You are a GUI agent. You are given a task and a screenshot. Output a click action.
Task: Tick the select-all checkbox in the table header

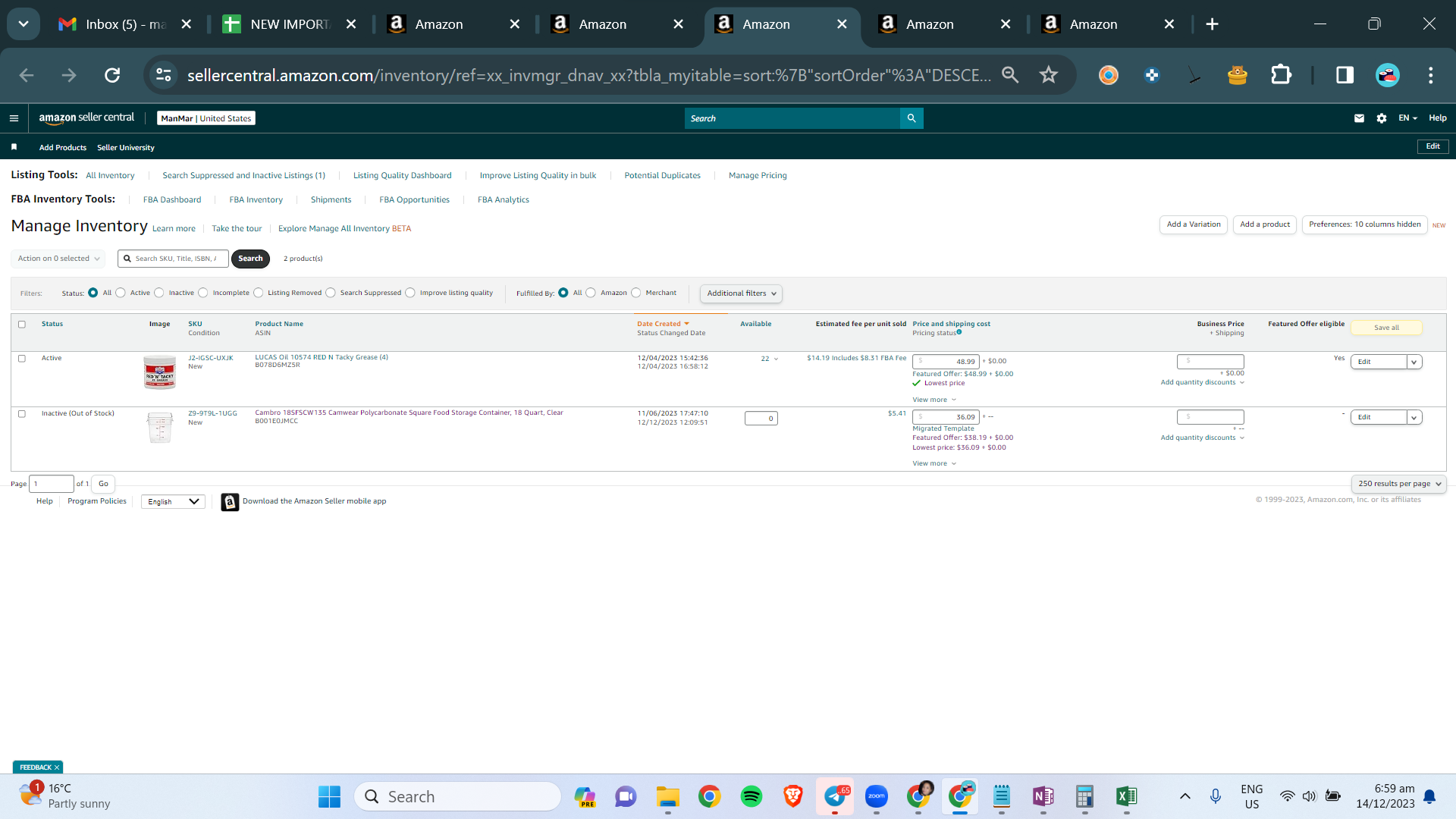(22, 325)
